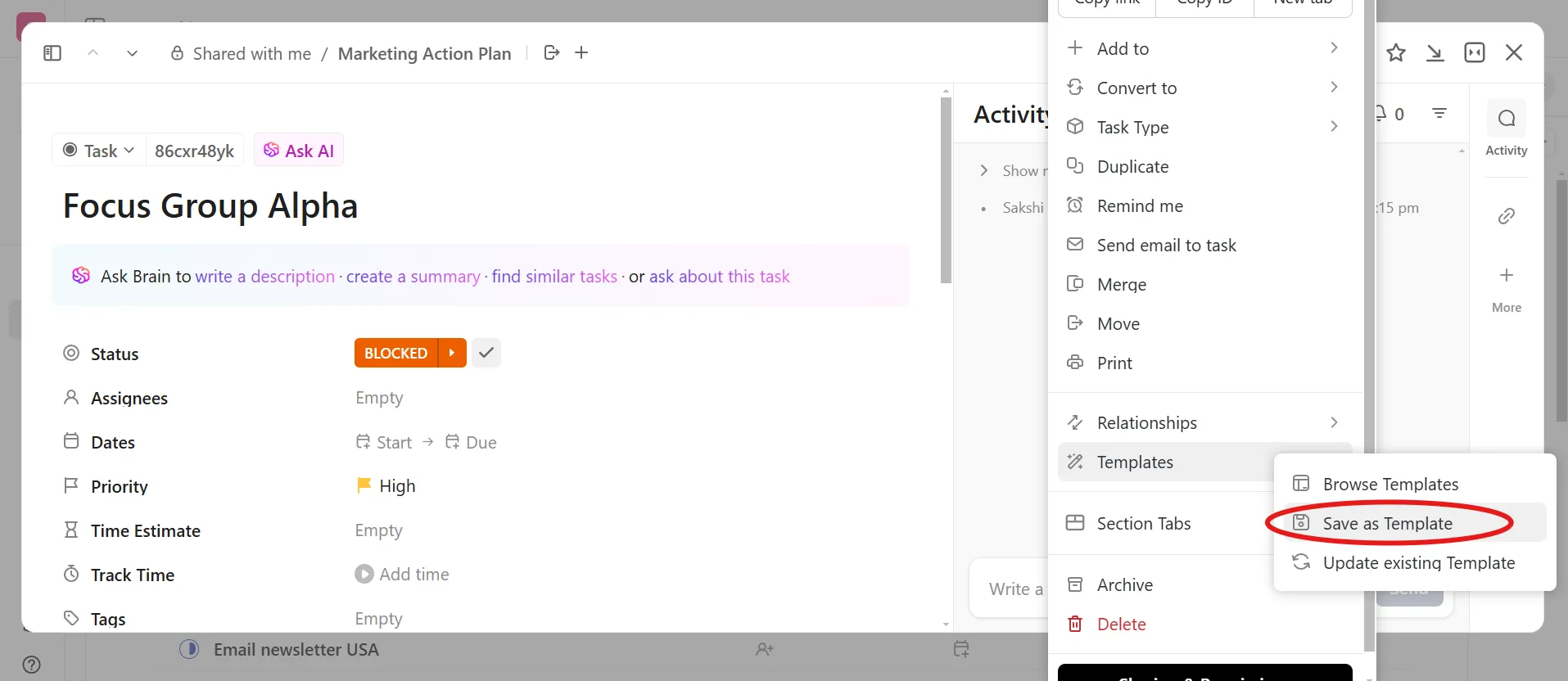Screen dimensions: 1568x681
Task: Click the move-task icon beside breadcrumb
Action: tap(552, 52)
